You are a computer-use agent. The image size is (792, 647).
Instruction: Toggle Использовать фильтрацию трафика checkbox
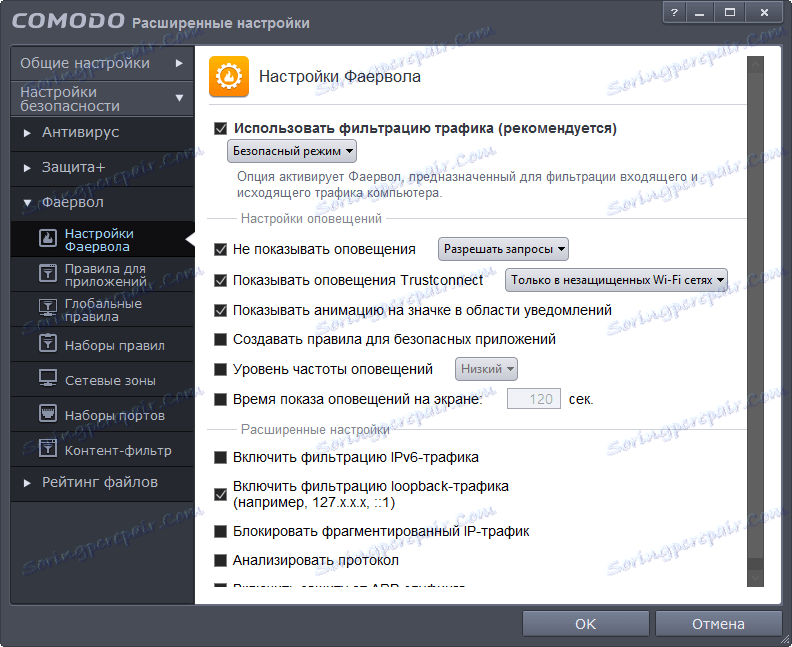coord(220,128)
